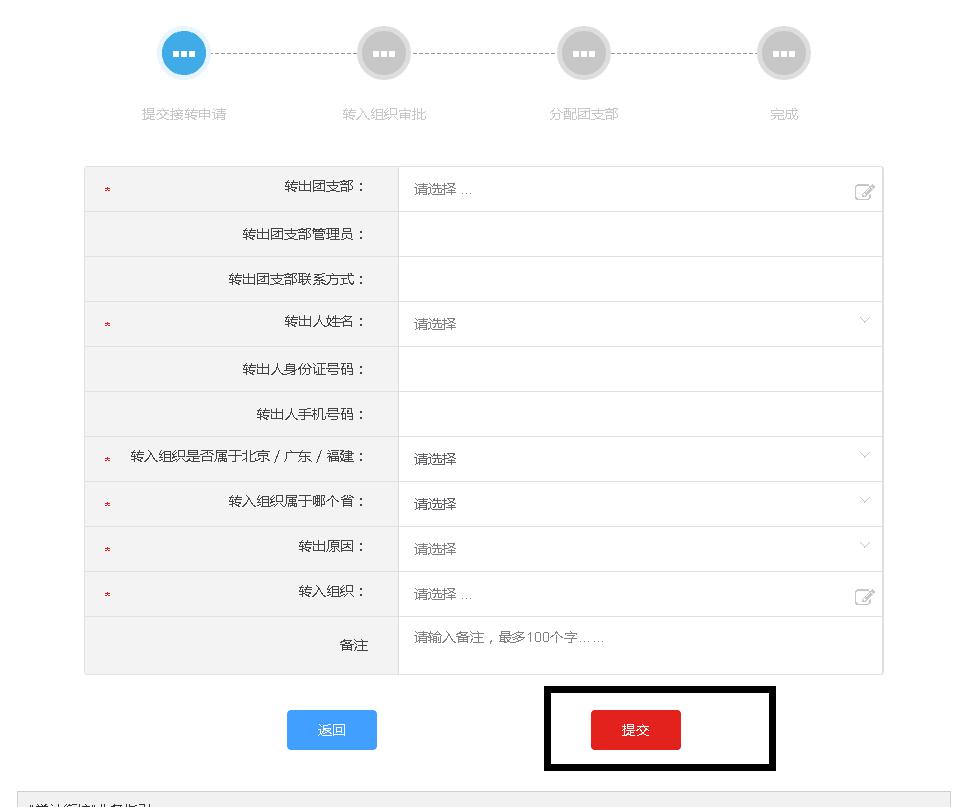Click the 转入组织 请选择 field

[x=600, y=594]
